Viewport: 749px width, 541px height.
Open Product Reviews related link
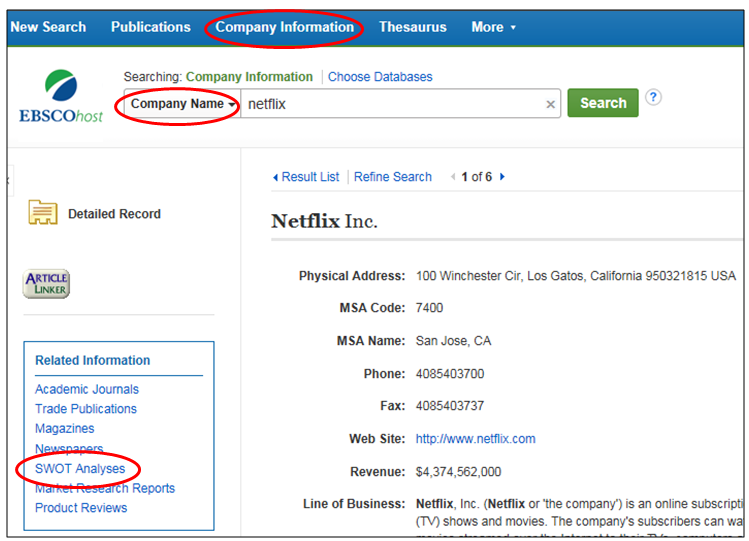(x=81, y=508)
